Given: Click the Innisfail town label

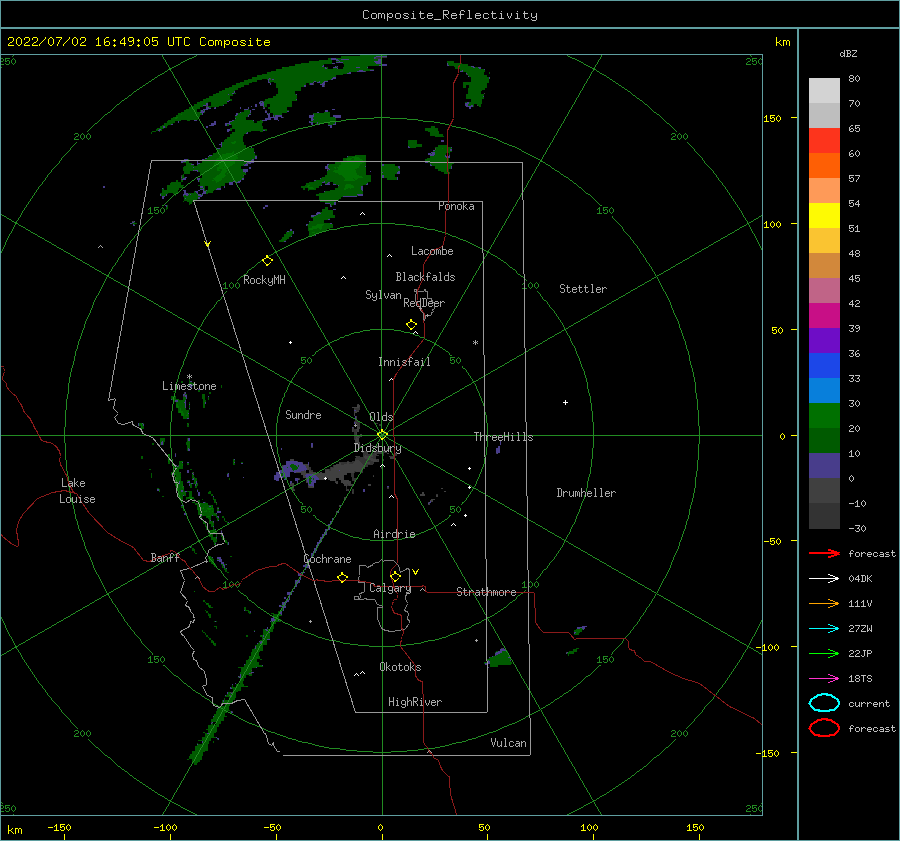Looking at the screenshot, I should pos(404,362).
